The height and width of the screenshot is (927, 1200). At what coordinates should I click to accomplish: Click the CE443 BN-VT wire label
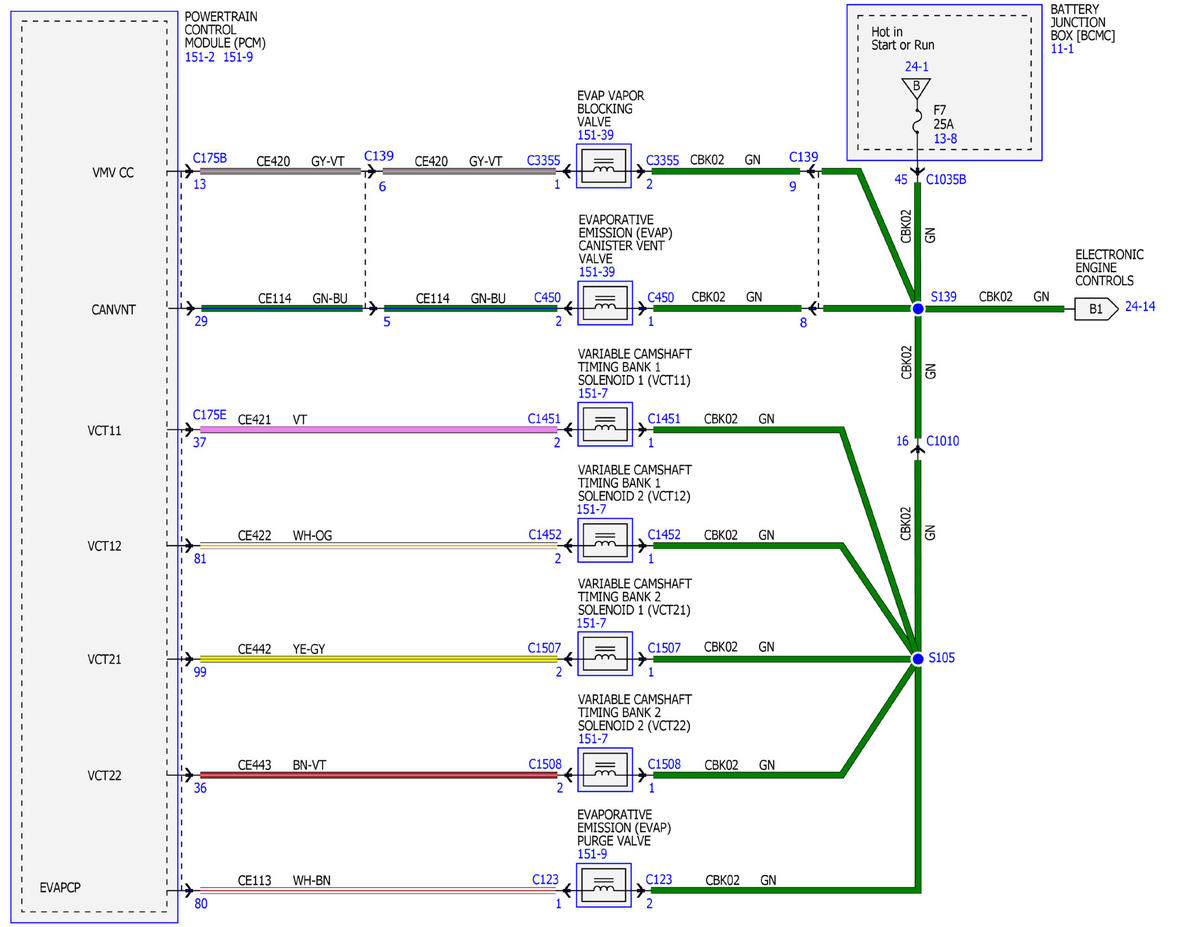[282, 765]
